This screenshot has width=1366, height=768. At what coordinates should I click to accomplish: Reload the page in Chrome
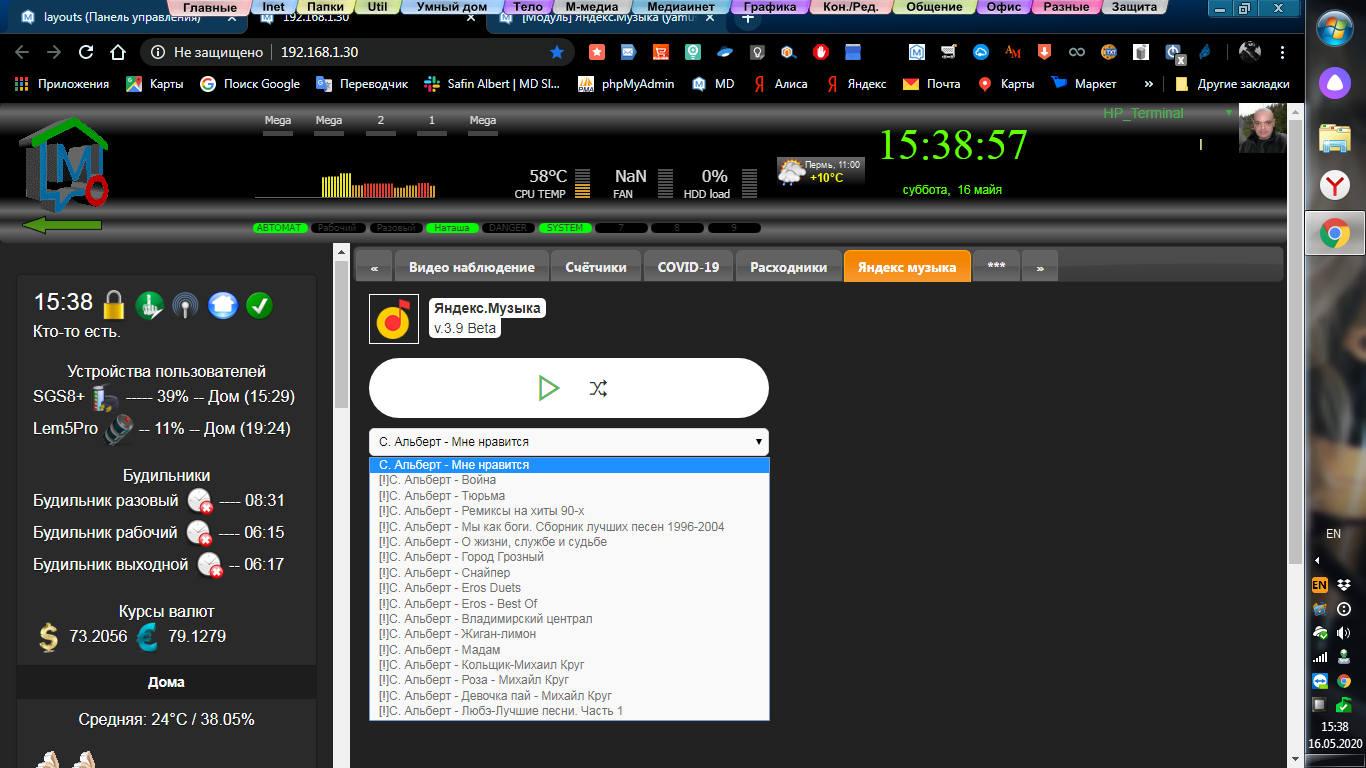click(x=86, y=52)
